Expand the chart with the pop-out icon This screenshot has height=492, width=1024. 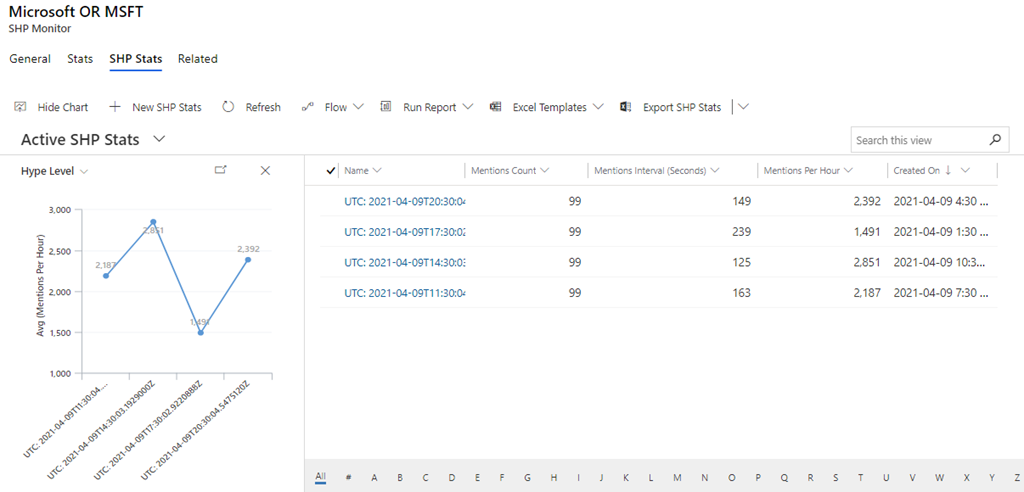(221, 171)
